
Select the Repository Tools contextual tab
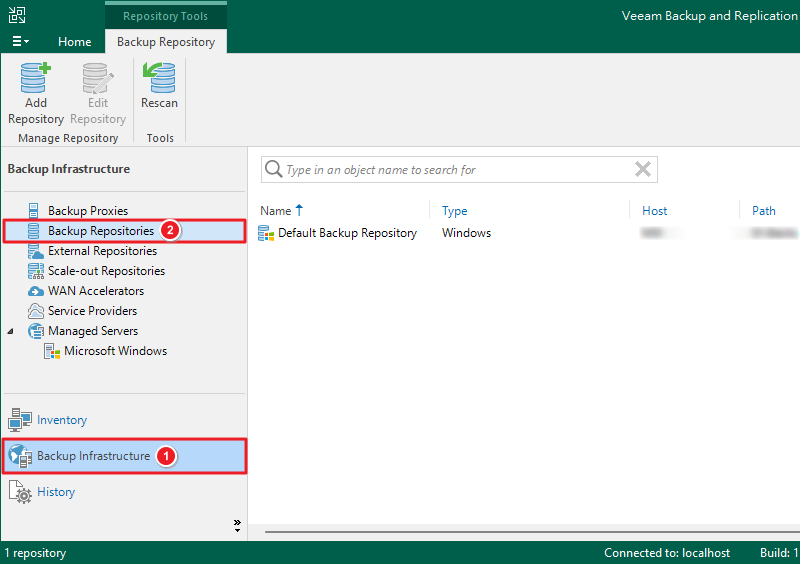click(x=165, y=16)
